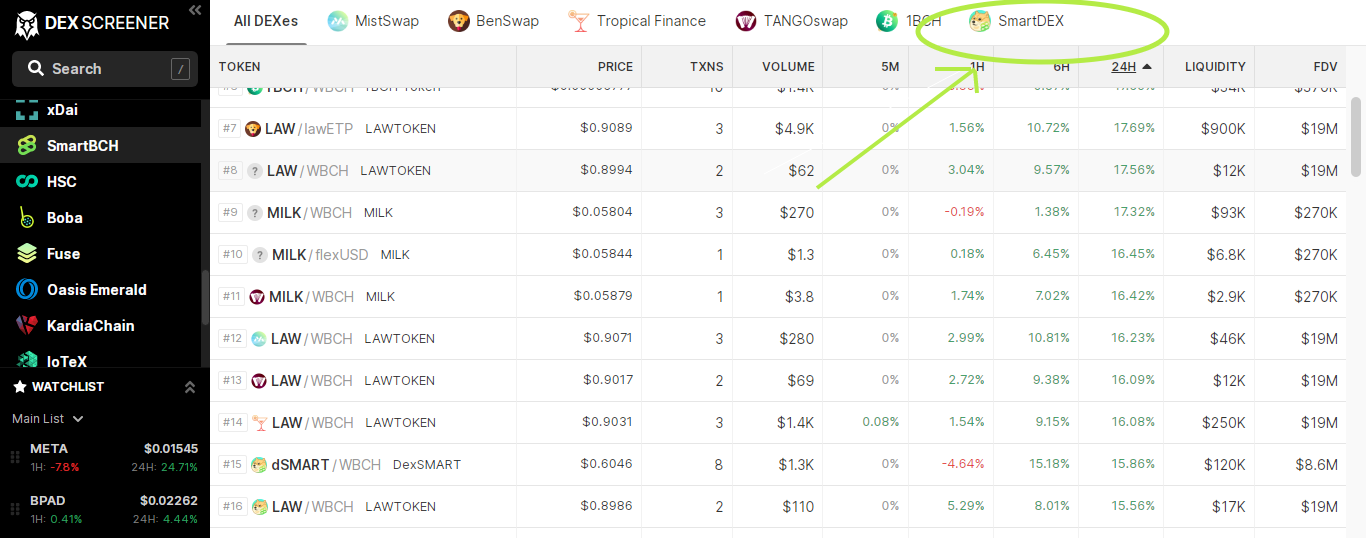1366x538 pixels.
Task: Open the BPAD watchlist entry
Action: point(105,509)
